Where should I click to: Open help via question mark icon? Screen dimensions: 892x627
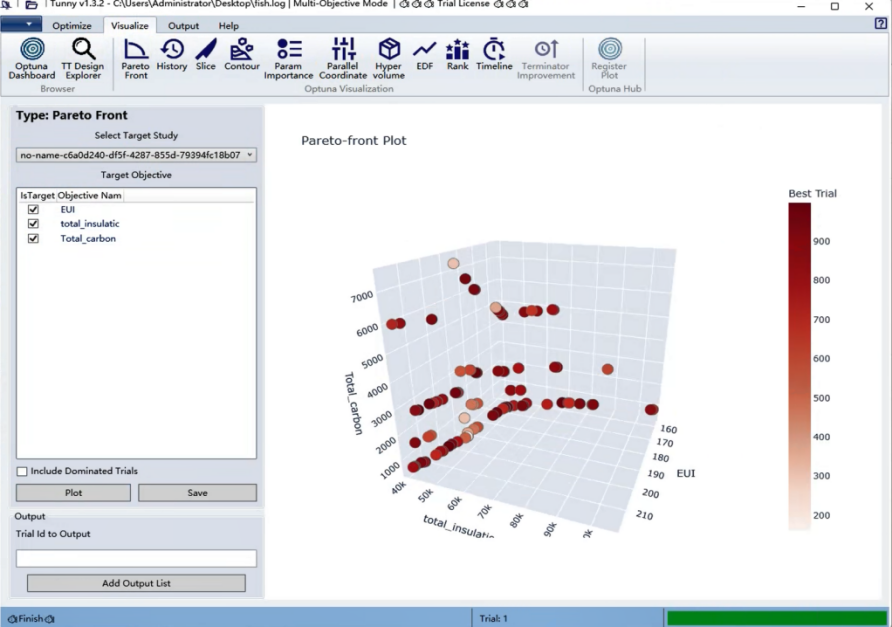click(881, 23)
